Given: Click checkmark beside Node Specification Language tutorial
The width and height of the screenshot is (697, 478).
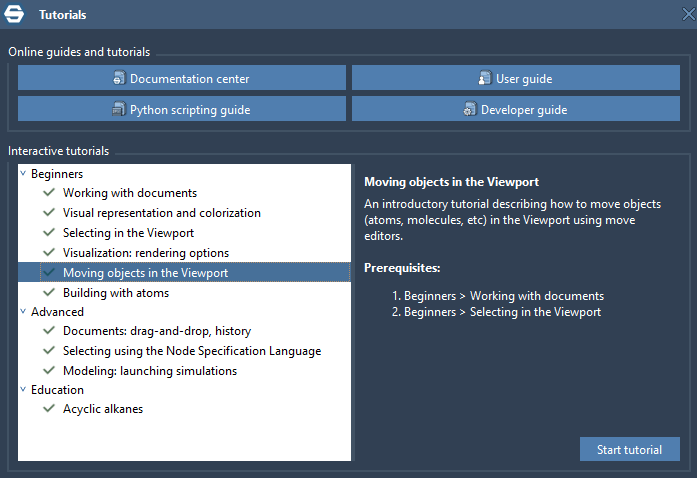Looking at the screenshot, I should 49,350.
